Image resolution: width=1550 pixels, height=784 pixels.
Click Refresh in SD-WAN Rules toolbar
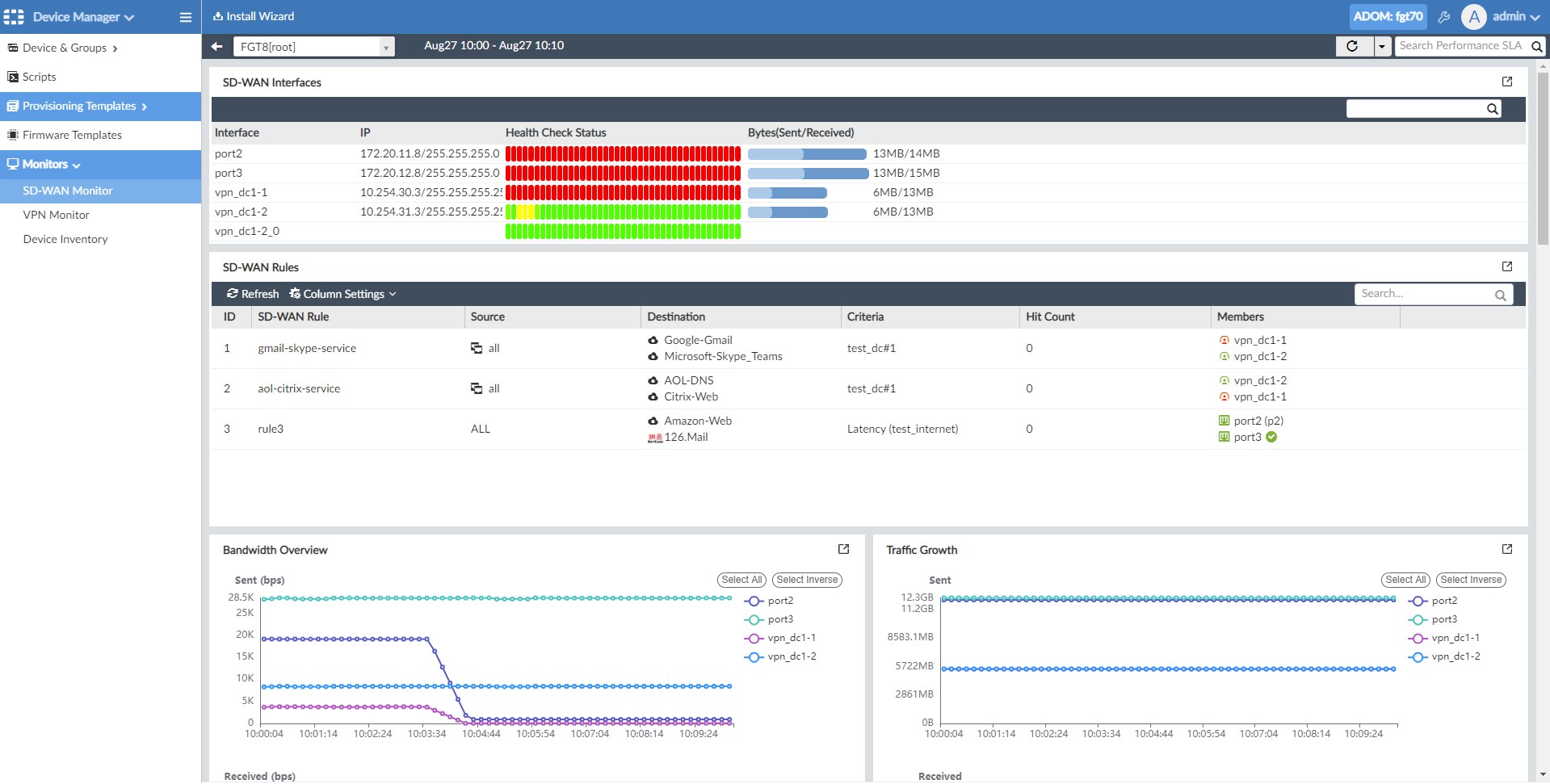click(x=253, y=294)
